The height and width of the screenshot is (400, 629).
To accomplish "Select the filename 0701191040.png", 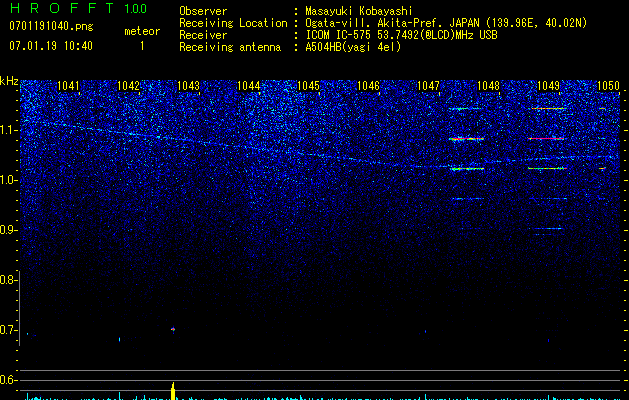I will (51, 26).
